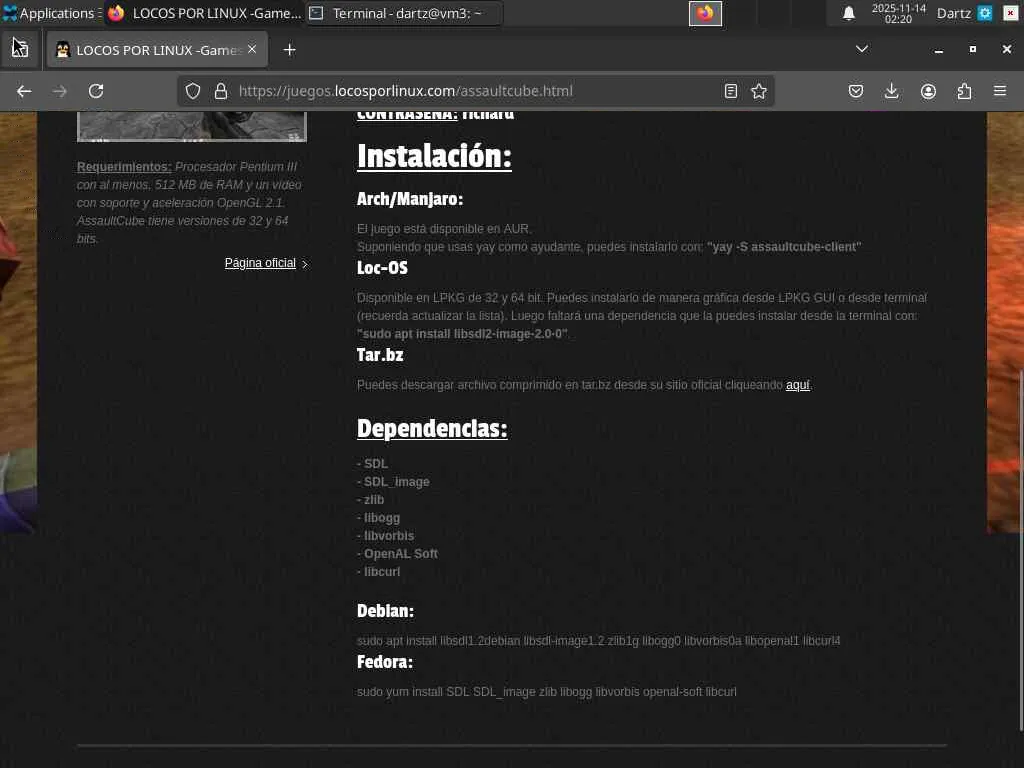This screenshot has width=1024, height=768.
Task: Open the extensions puzzle icon
Action: (964, 91)
